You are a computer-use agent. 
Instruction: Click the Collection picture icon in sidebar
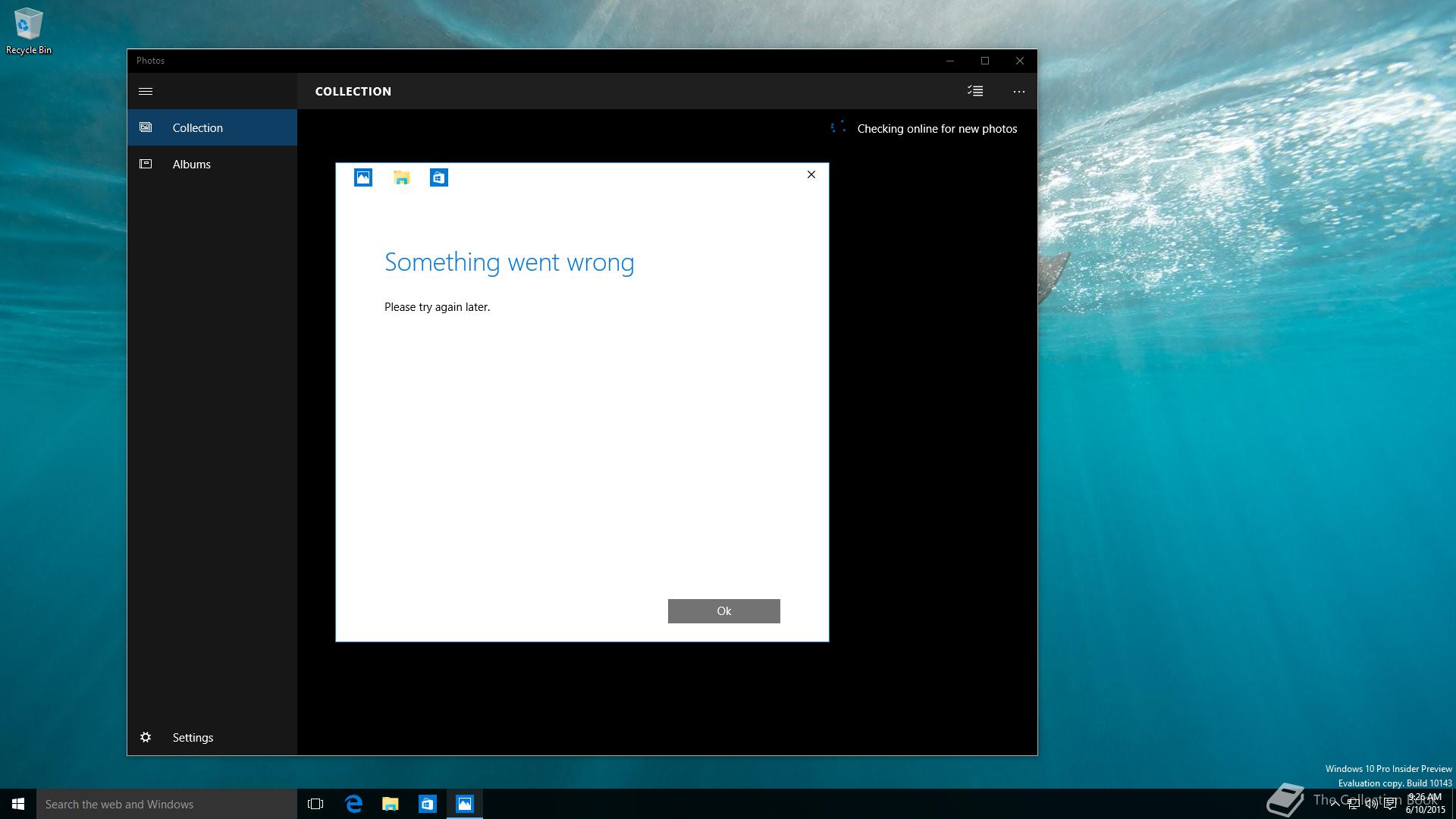point(146,127)
